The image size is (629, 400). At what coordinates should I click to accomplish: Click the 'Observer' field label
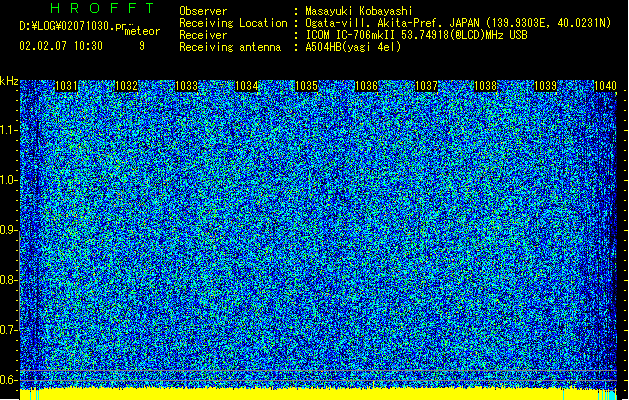point(203,11)
